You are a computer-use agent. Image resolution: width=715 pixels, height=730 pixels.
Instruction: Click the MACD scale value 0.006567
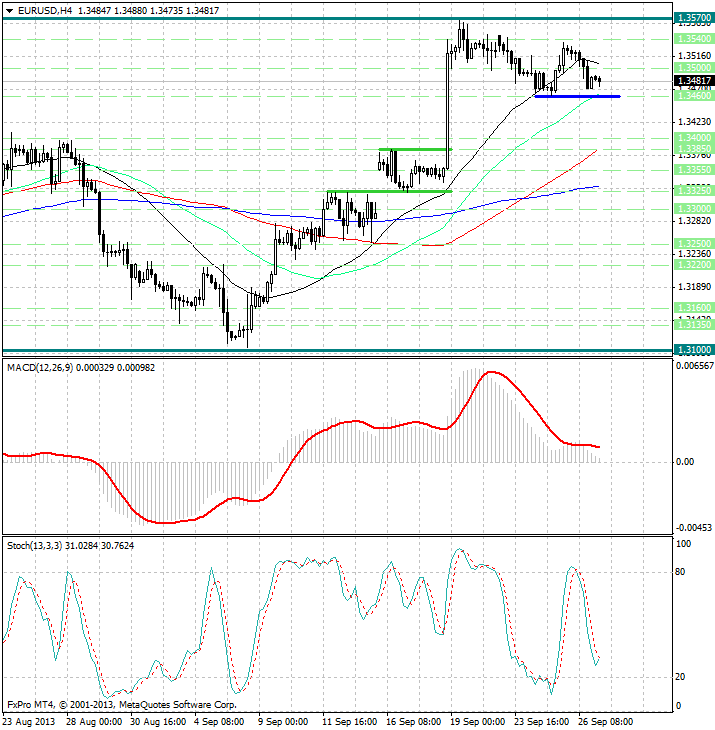(694, 366)
